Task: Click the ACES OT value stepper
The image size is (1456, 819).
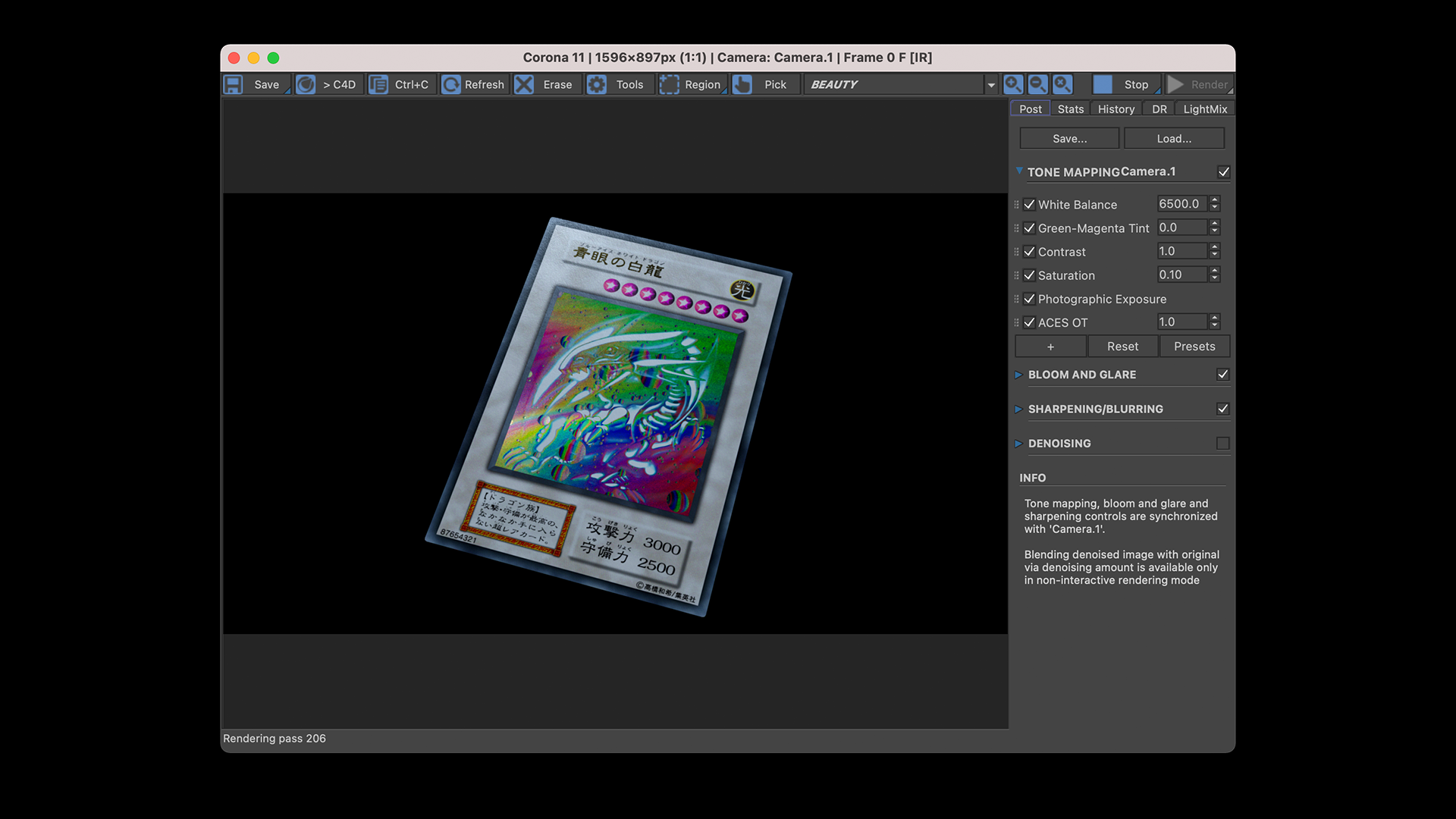Action: click(x=1215, y=322)
